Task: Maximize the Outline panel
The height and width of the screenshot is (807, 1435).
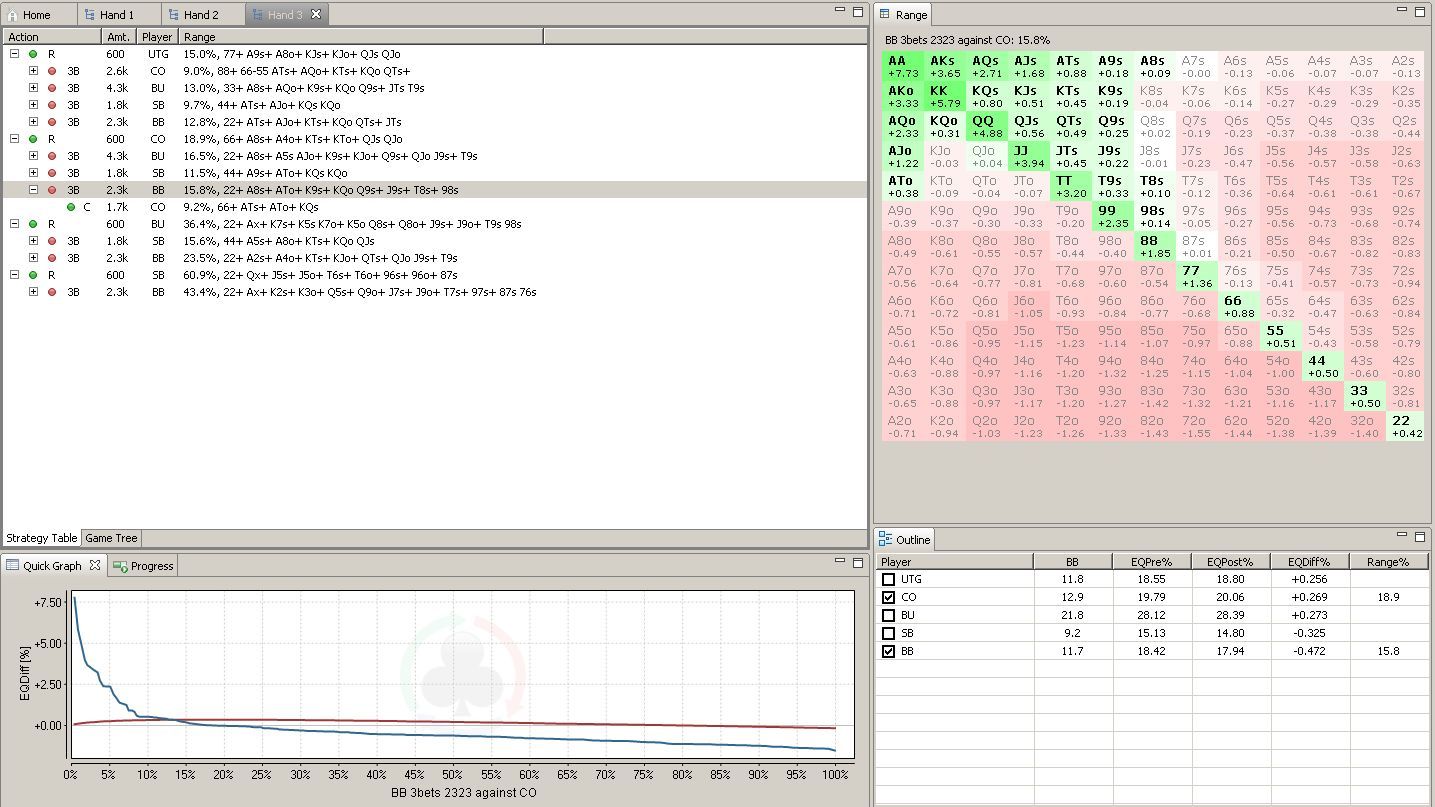Action: pyautogui.click(x=1420, y=536)
